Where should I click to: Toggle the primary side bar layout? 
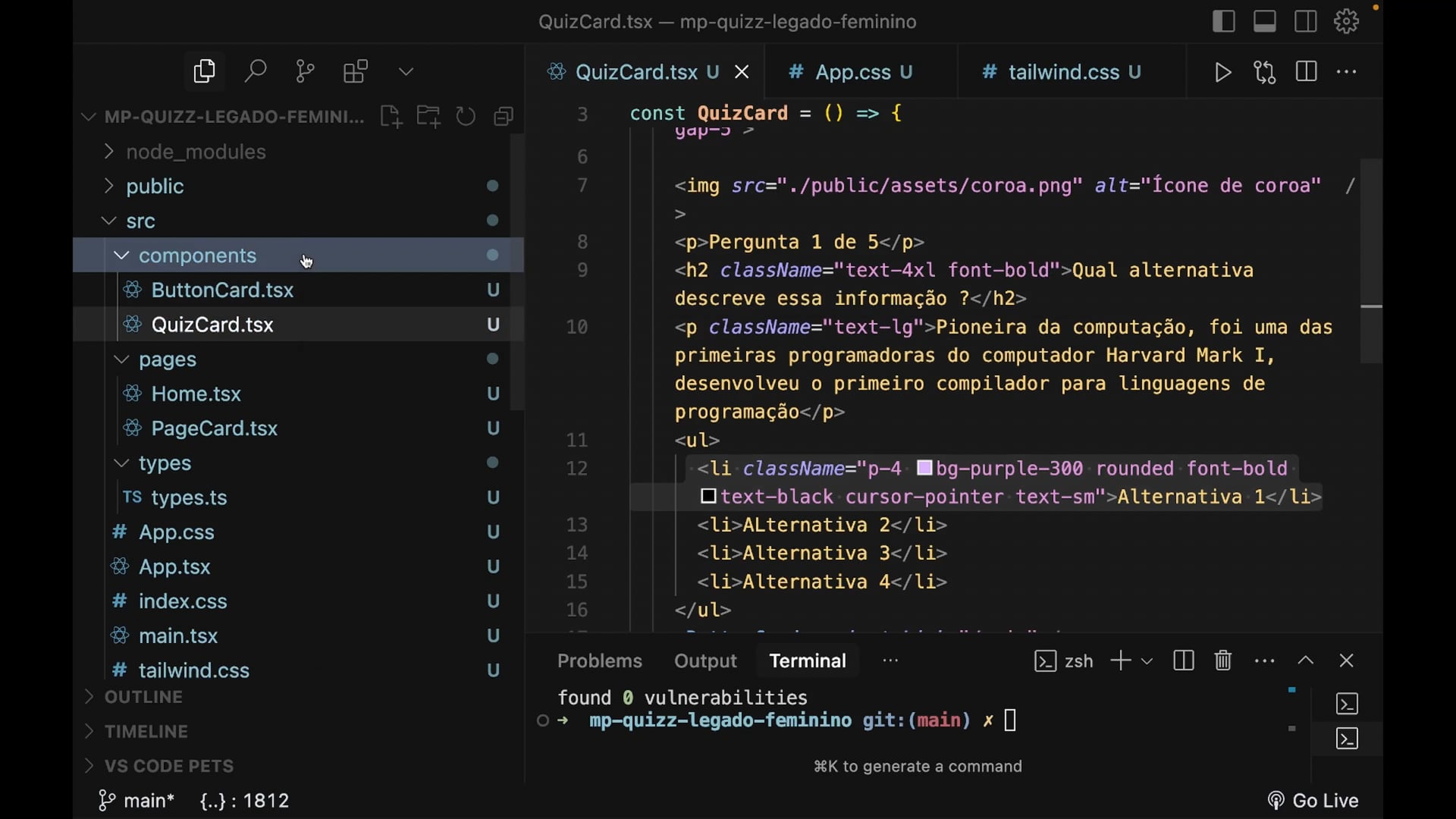tap(1223, 21)
